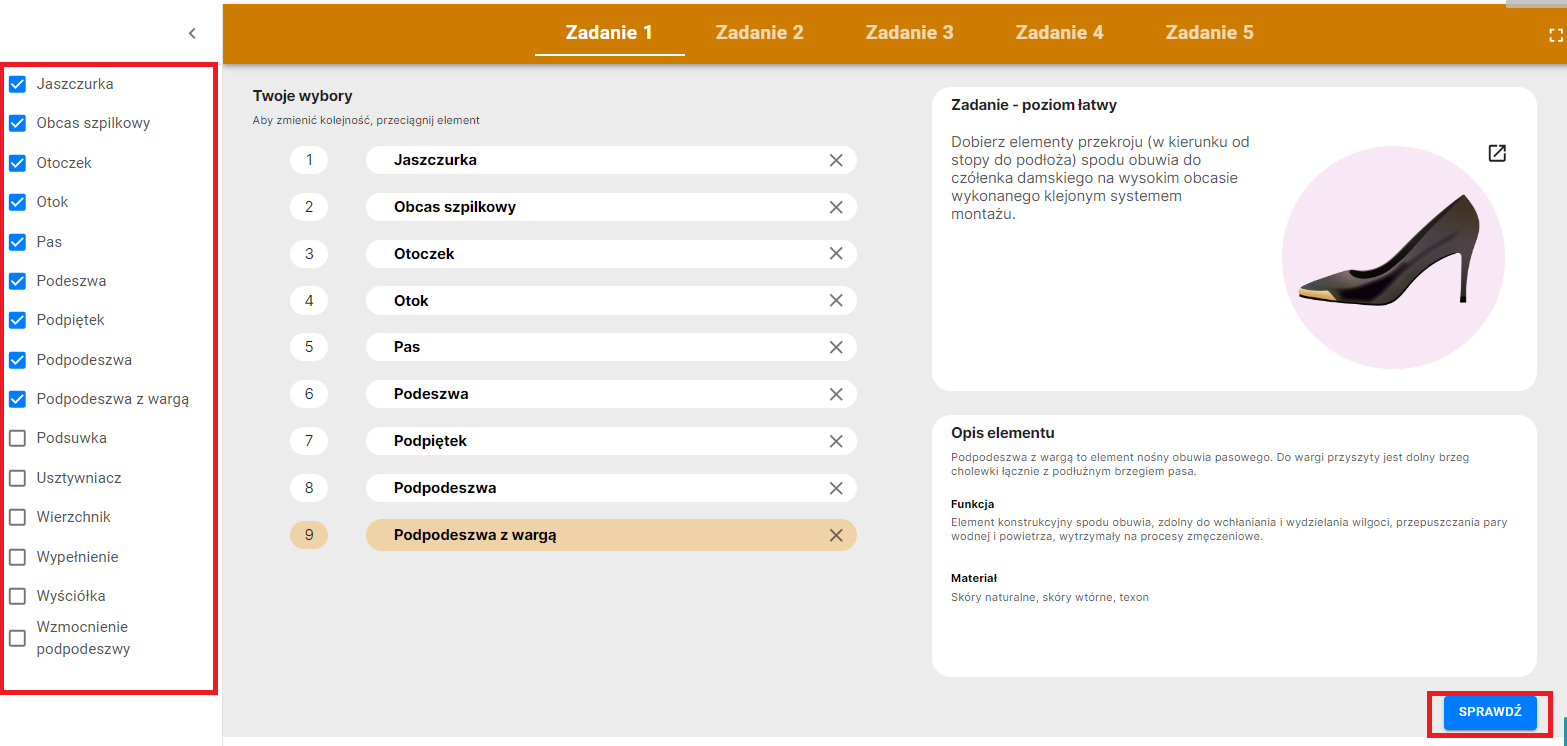Remove Podeszwa from the selected elements
This screenshot has width=1567, height=746.
836,394
